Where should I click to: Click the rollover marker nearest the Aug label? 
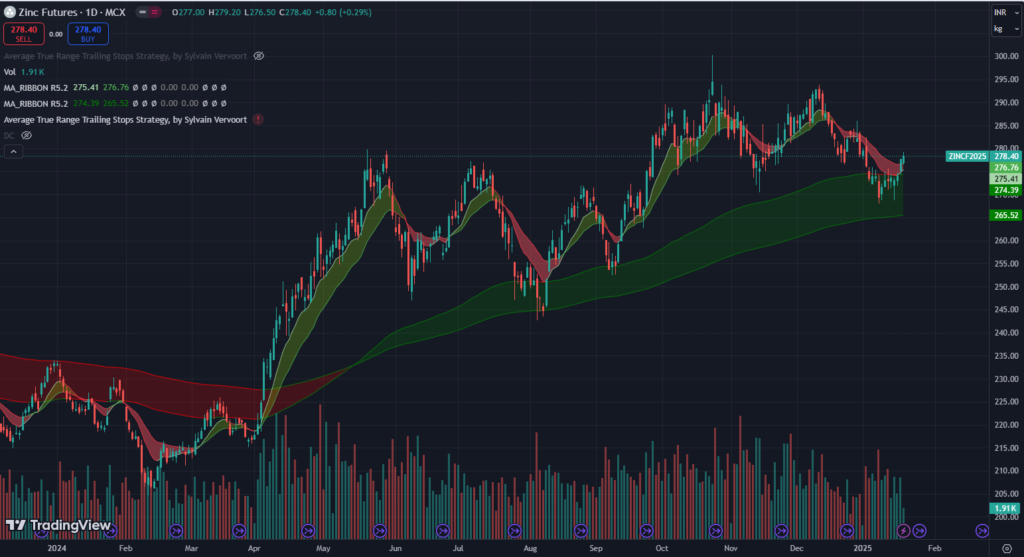(x=515, y=531)
